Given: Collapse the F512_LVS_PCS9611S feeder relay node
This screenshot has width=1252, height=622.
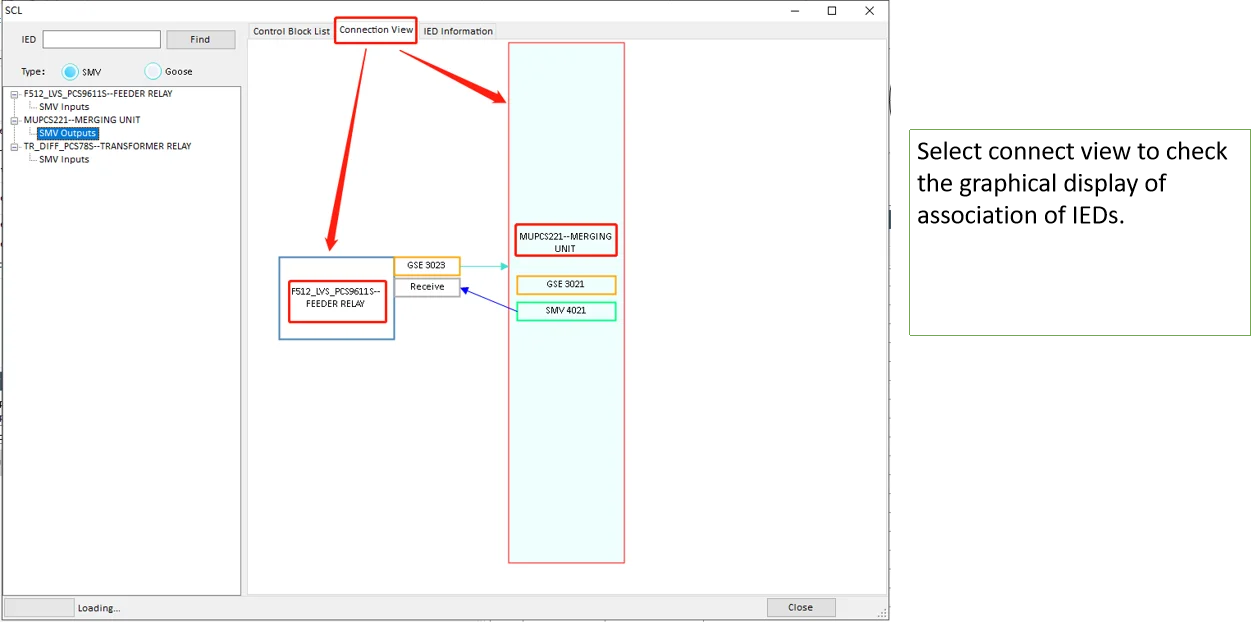Looking at the screenshot, I should tap(14, 94).
